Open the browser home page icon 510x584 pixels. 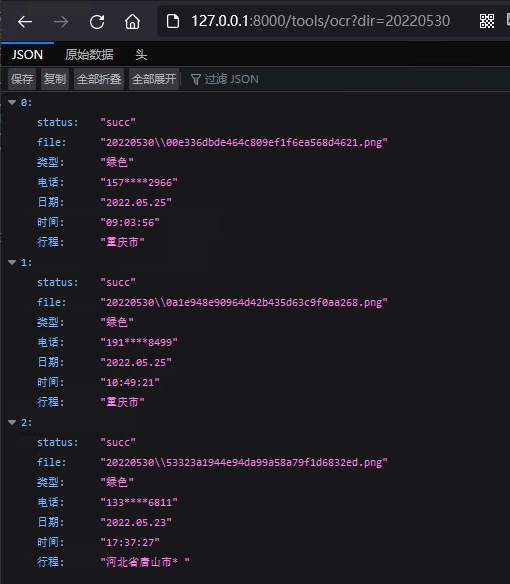pyautogui.click(x=132, y=22)
